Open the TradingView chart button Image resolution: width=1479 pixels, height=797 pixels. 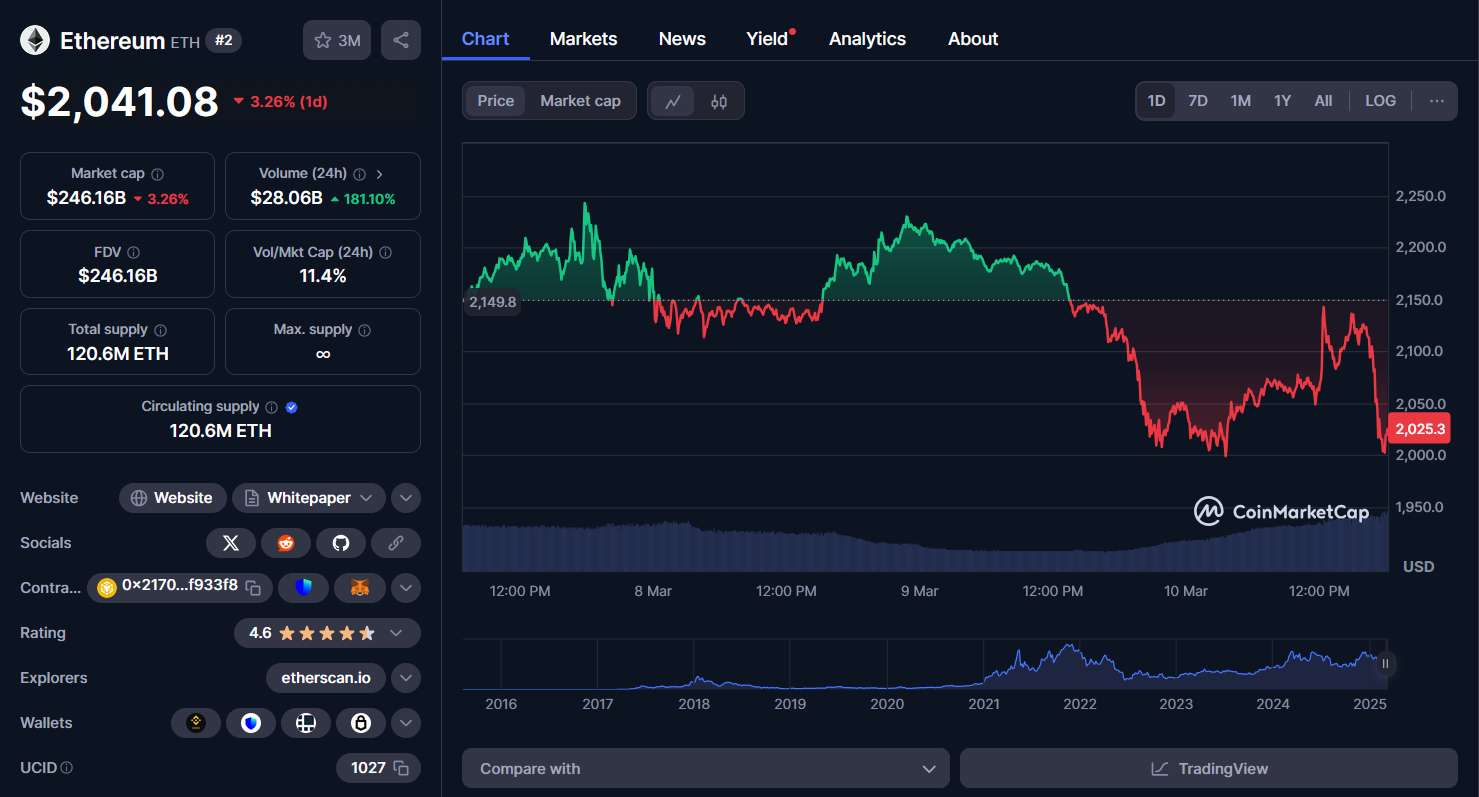pyautogui.click(x=1209, y=769)
